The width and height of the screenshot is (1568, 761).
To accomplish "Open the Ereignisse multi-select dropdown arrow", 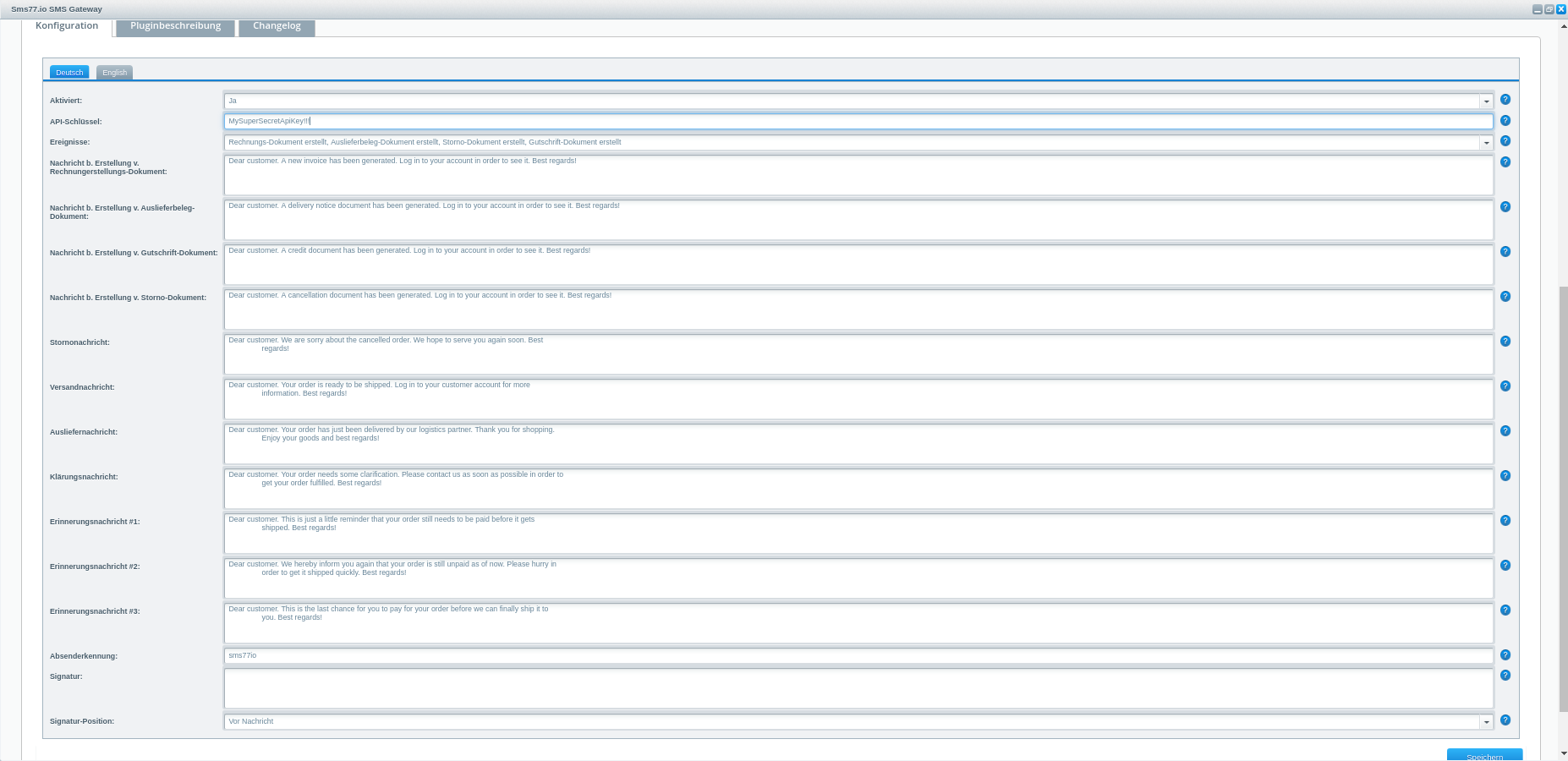I will (1486, 143).
